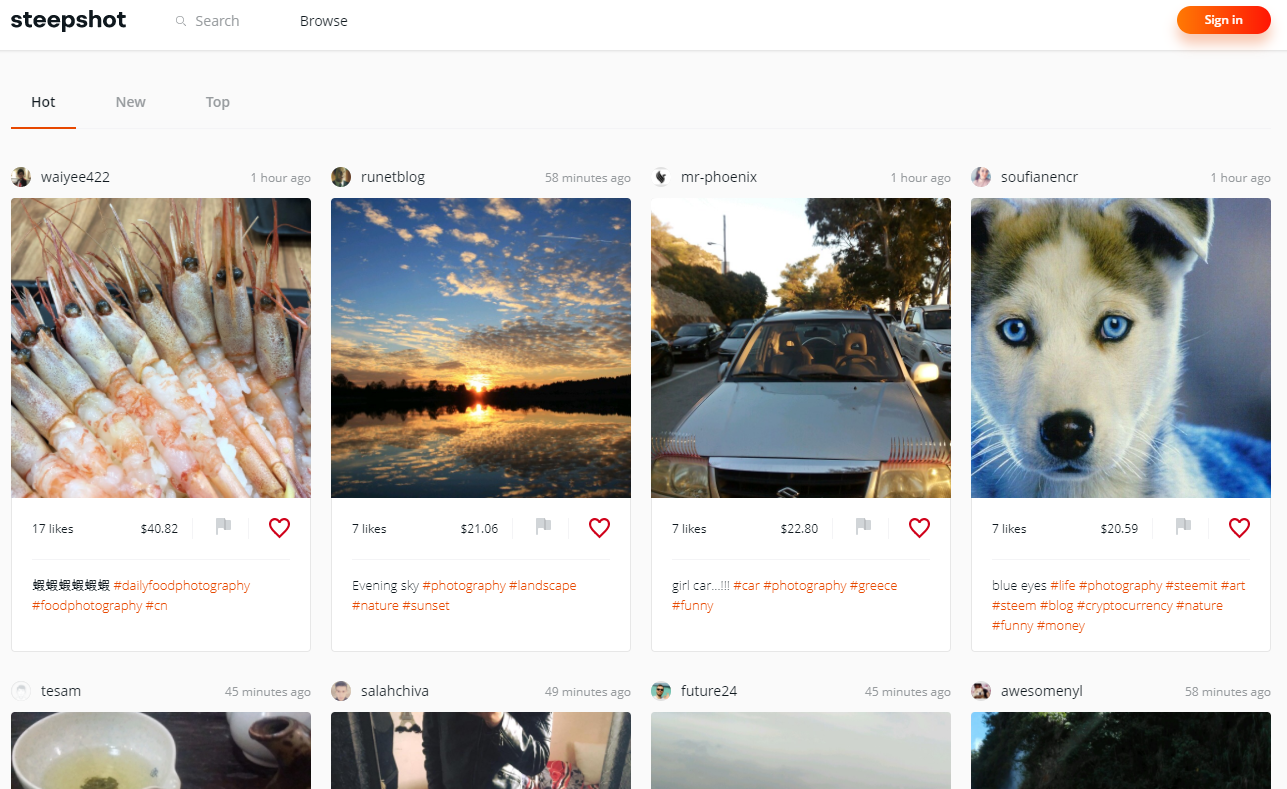1287x789 pixels.
Task: Click the Sign in button
Action: point(1224,20)
